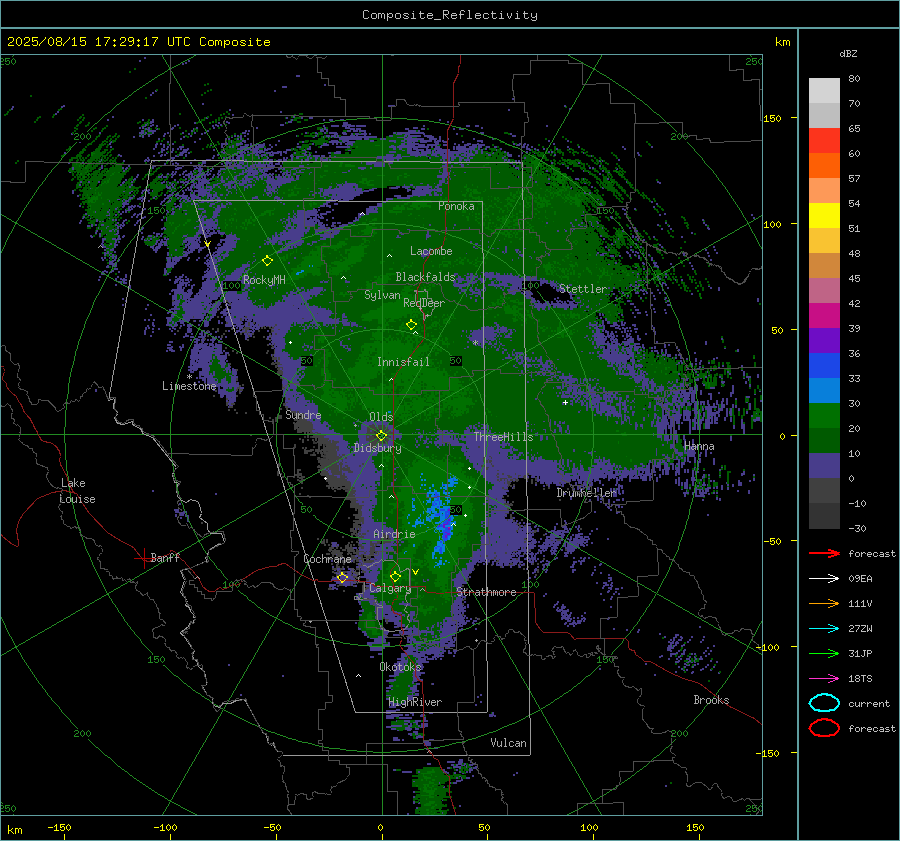
Task: Click the Ponoka town label
Action: 456,206
